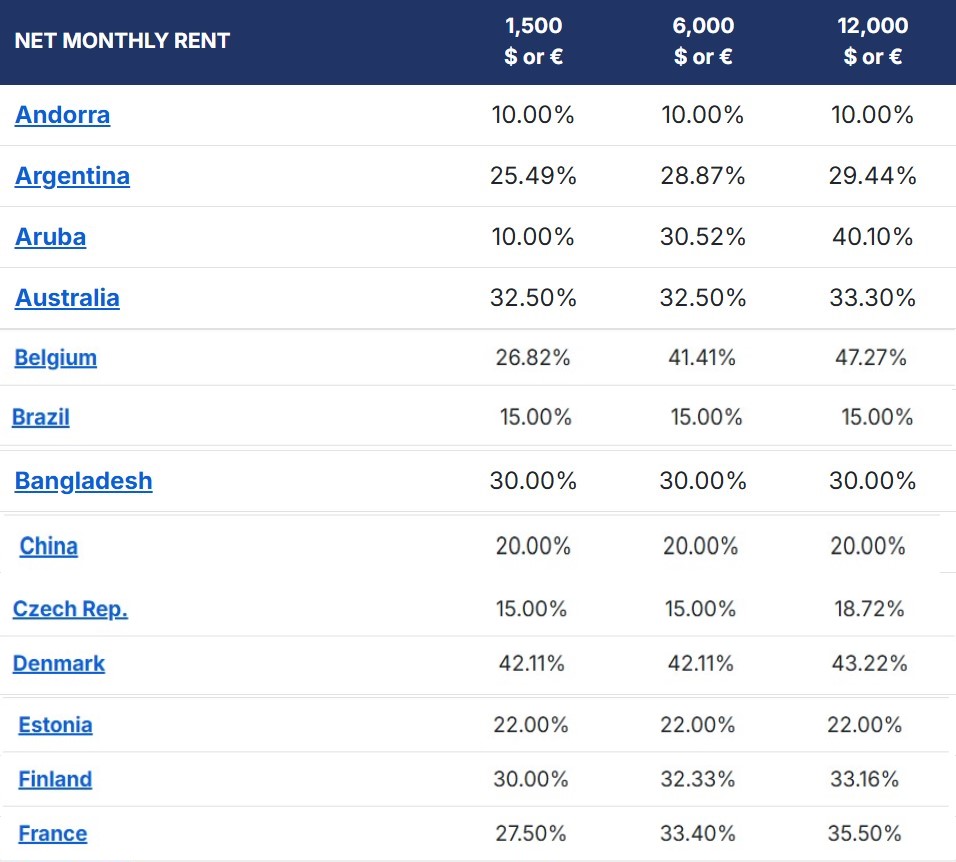
Task: Click the 1,500 $ or € column header
Action: point(534,42)
